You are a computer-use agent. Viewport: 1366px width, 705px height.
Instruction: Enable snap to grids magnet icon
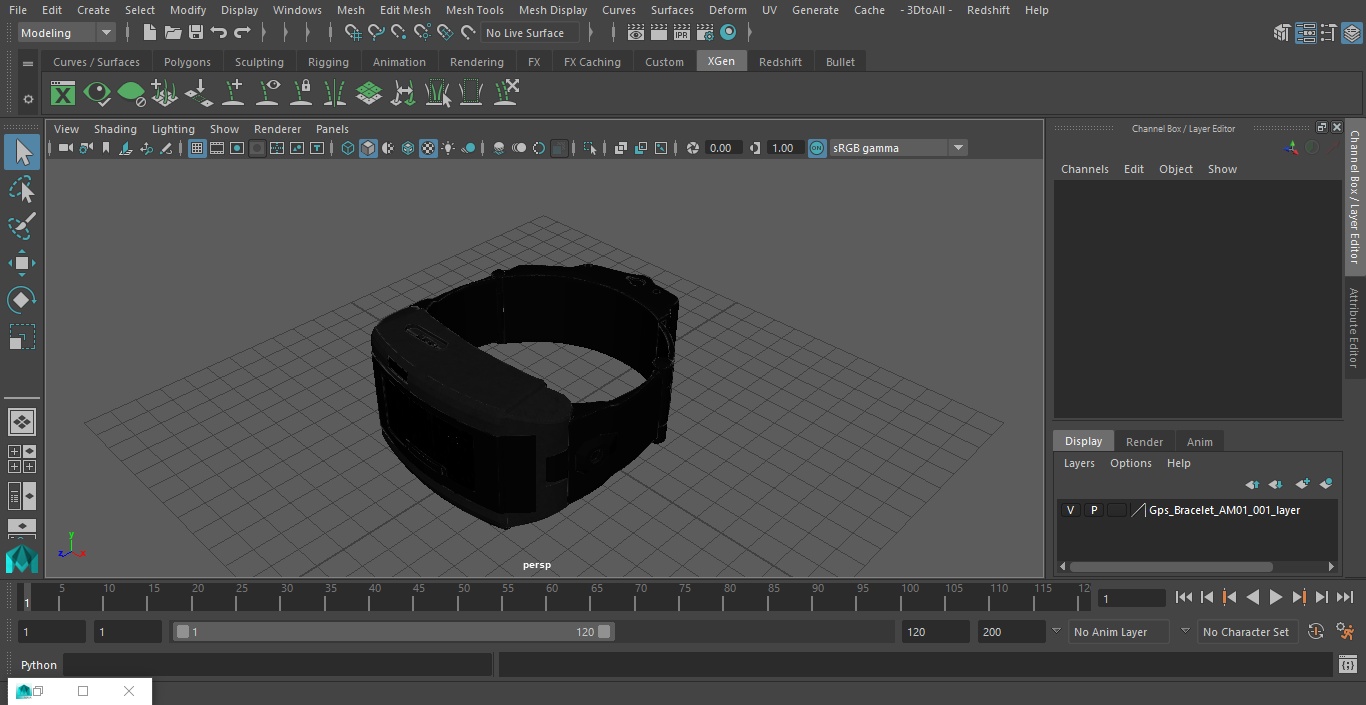click(353, 33)
